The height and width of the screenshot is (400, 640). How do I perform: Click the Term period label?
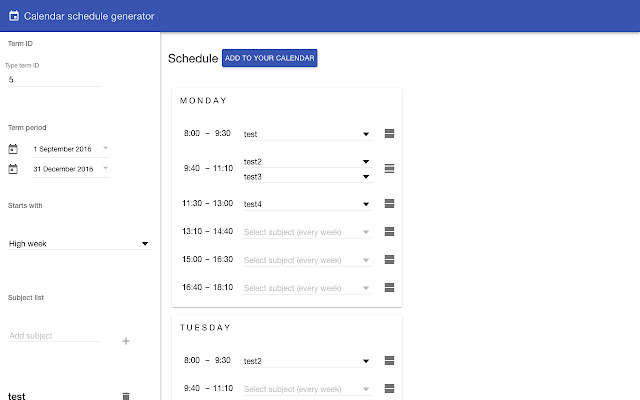point(27,127)
